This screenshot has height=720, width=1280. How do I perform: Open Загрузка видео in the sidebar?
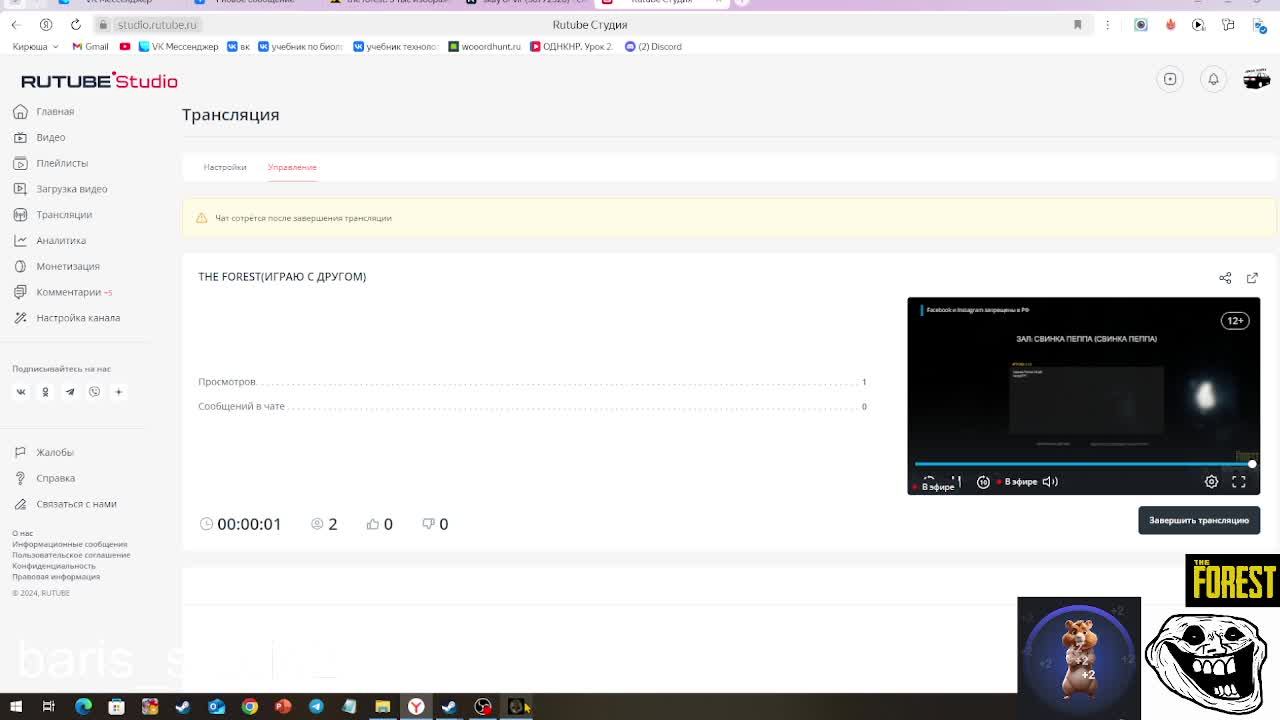click(60, 189)
